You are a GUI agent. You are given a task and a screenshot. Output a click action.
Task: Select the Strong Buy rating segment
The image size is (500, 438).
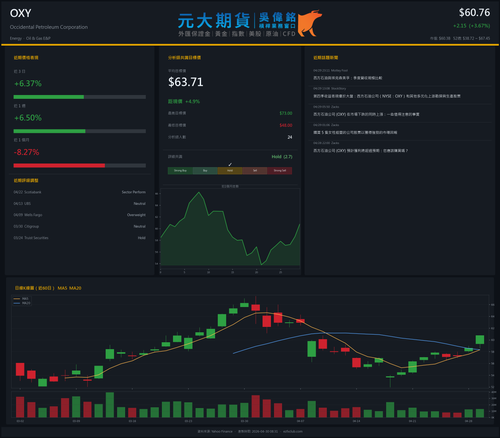180,171
